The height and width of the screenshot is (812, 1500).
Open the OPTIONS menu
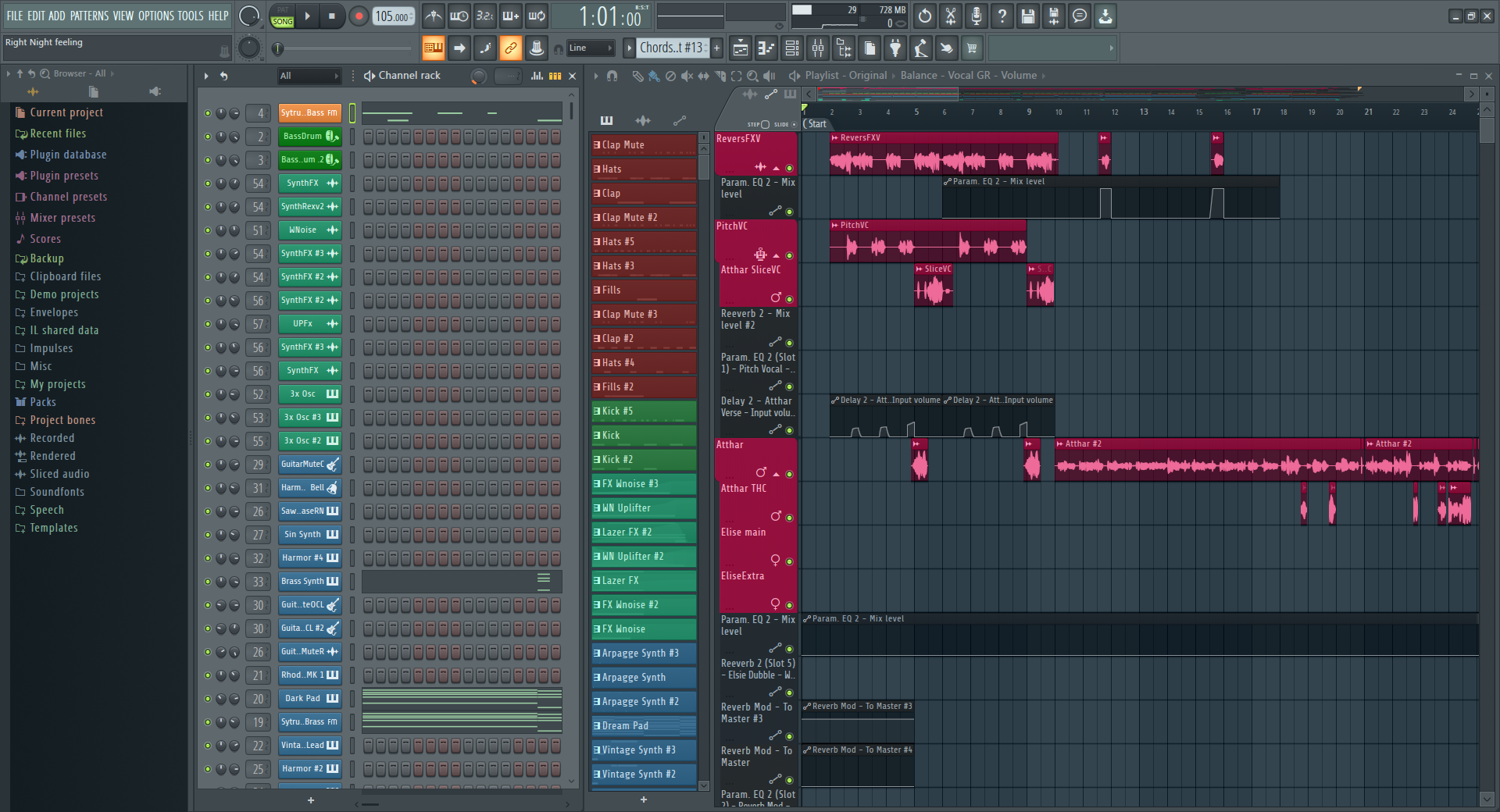coord(156,16)
